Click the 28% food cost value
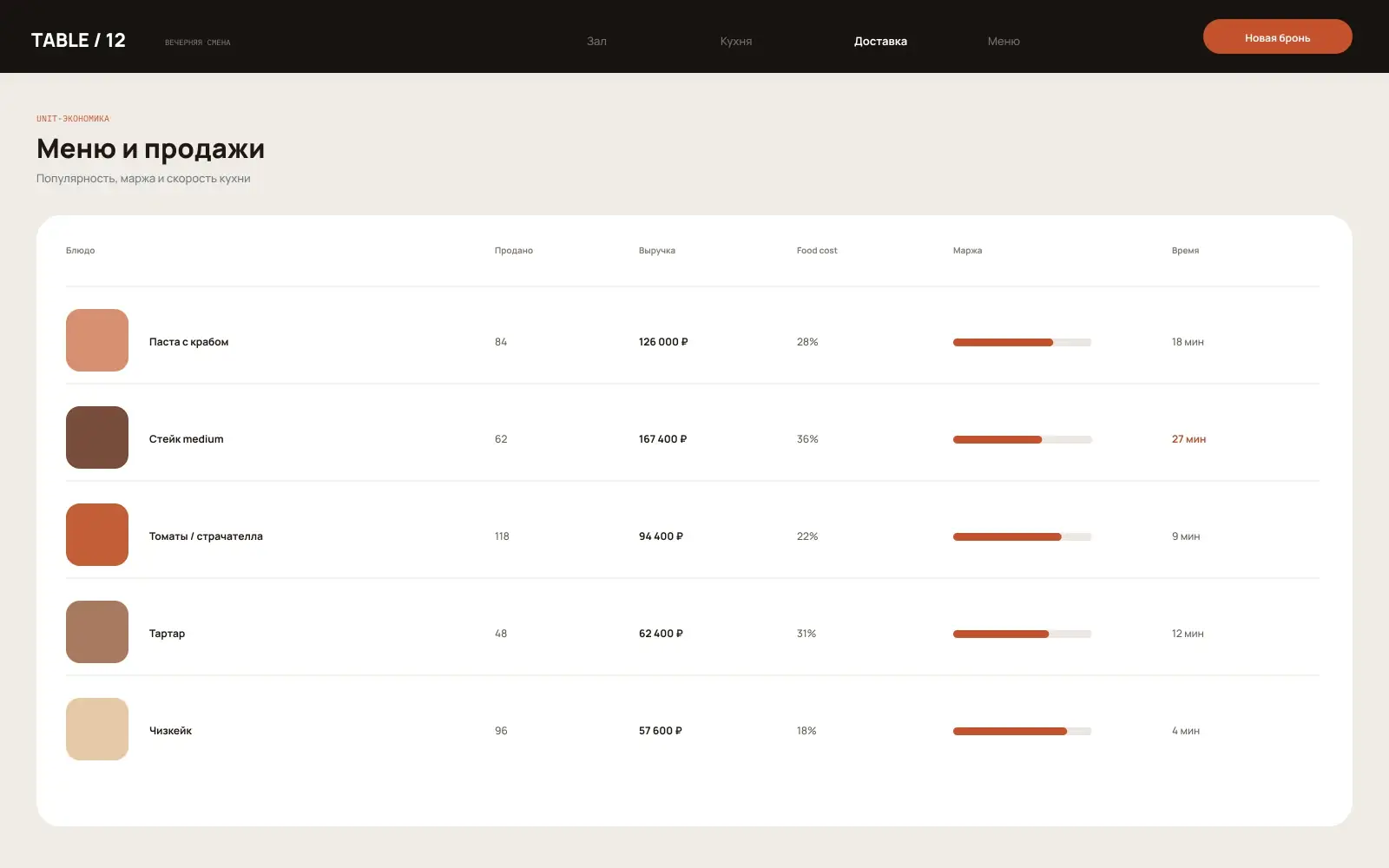The image size is (1389, 868). pos(807,342)
